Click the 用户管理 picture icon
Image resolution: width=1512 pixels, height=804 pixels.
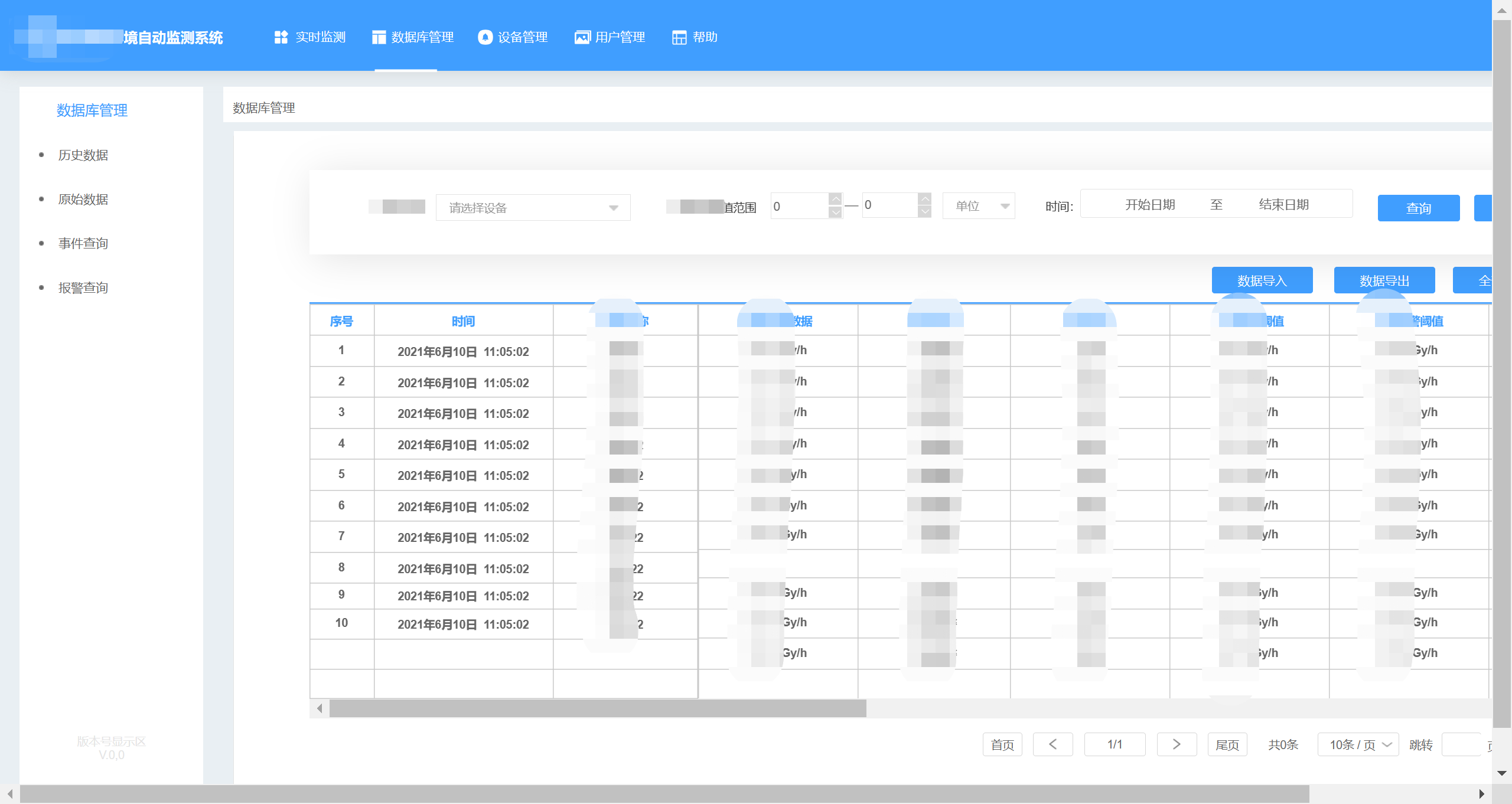[582, 37]
